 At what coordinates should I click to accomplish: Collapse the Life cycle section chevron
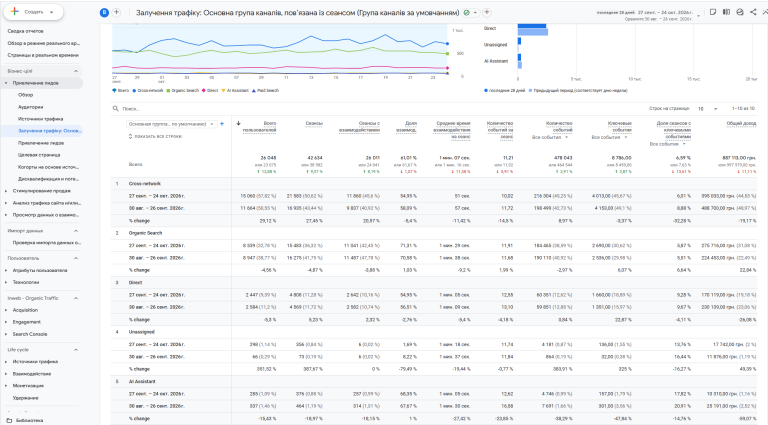pos(76,350)
